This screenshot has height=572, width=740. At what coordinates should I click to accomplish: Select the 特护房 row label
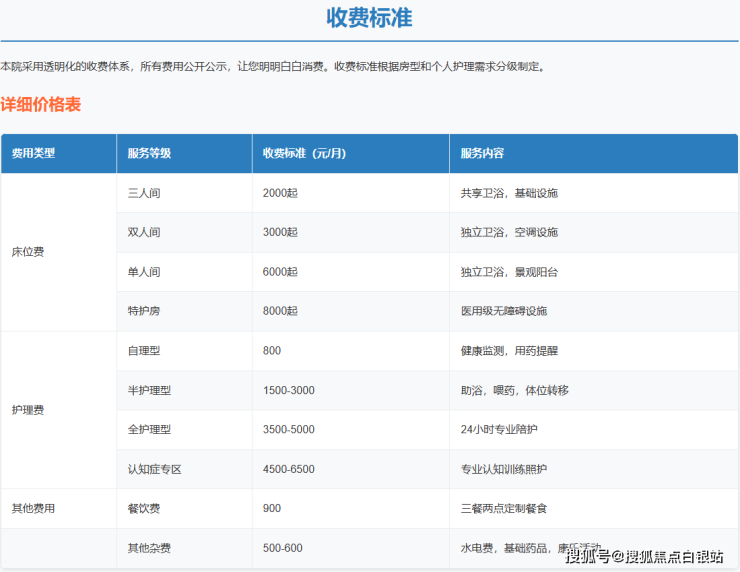click(x=144, y=311)
